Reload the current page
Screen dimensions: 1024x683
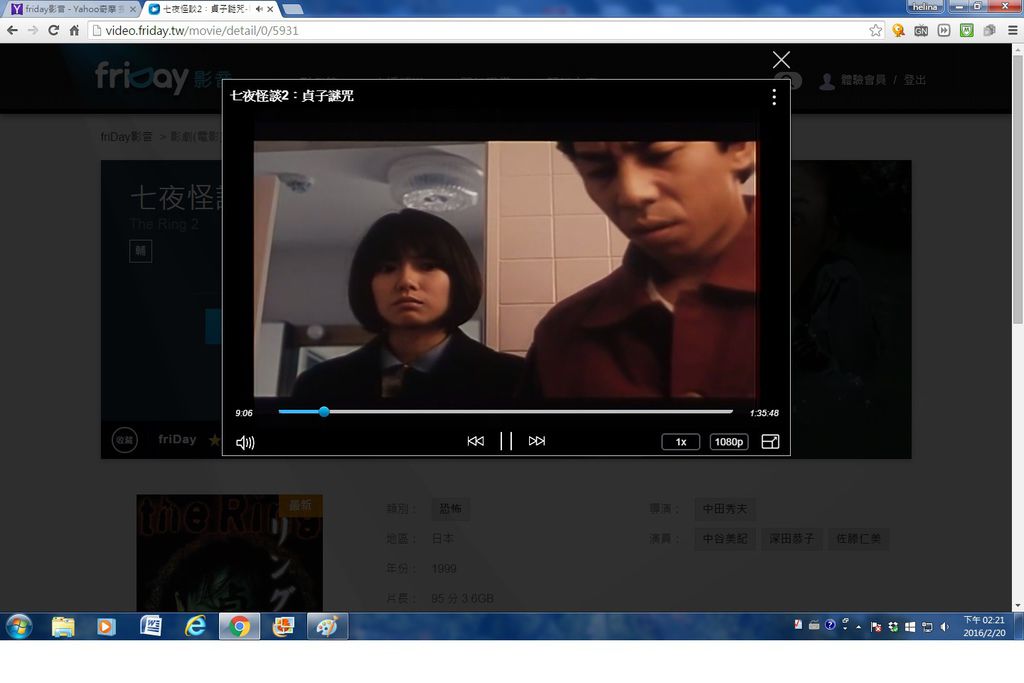(54, 30)
